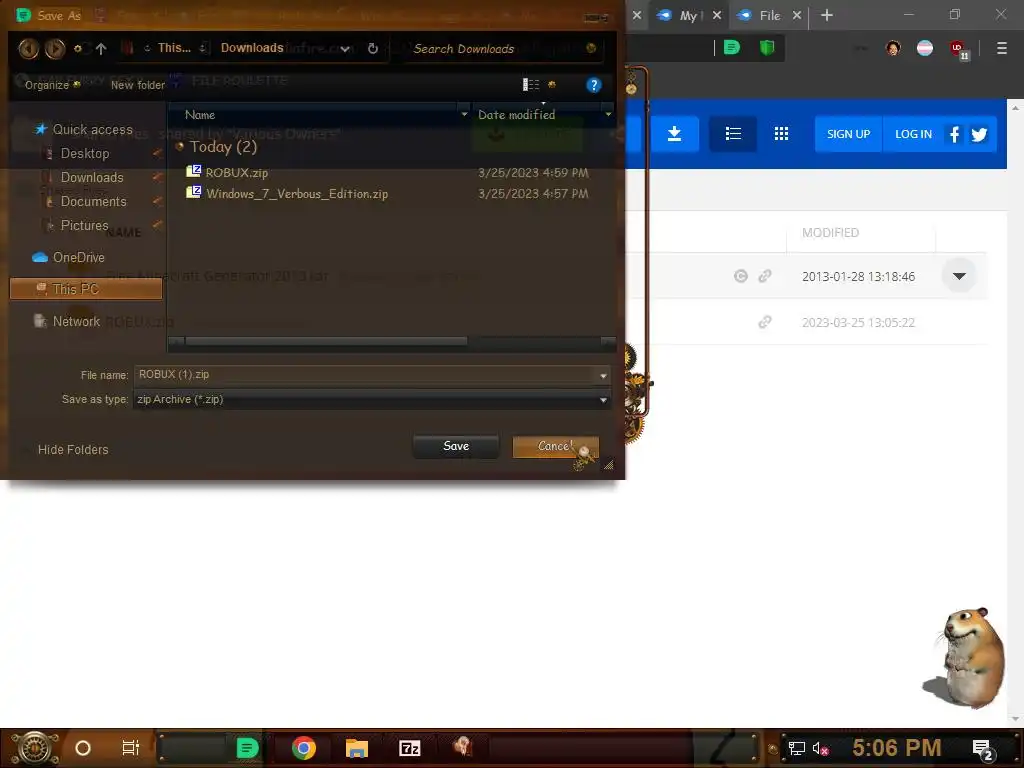
Task: Copy link for the 2023-03-25 file
Action: [765, 322]
